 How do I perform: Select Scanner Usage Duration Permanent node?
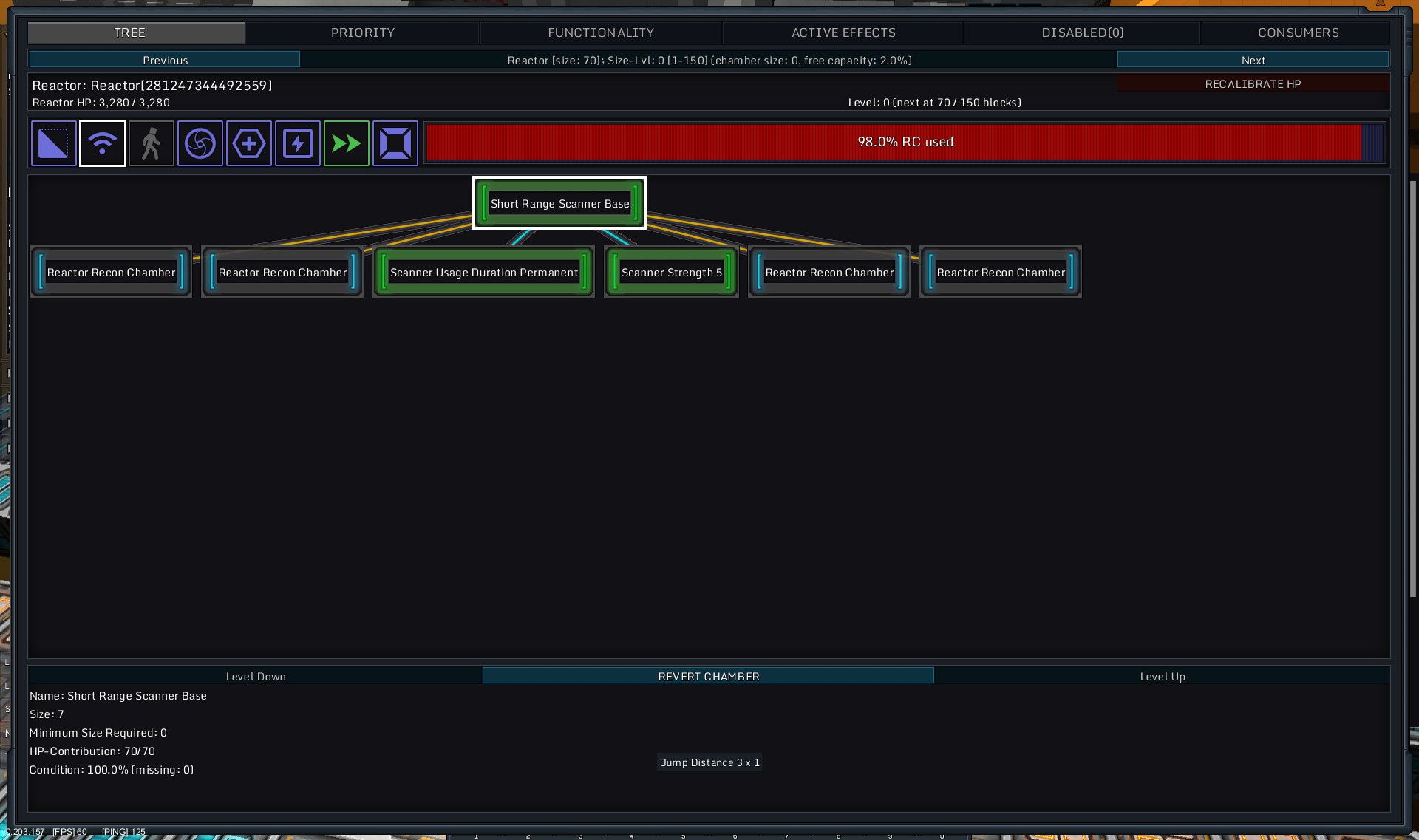coord(483,273)
